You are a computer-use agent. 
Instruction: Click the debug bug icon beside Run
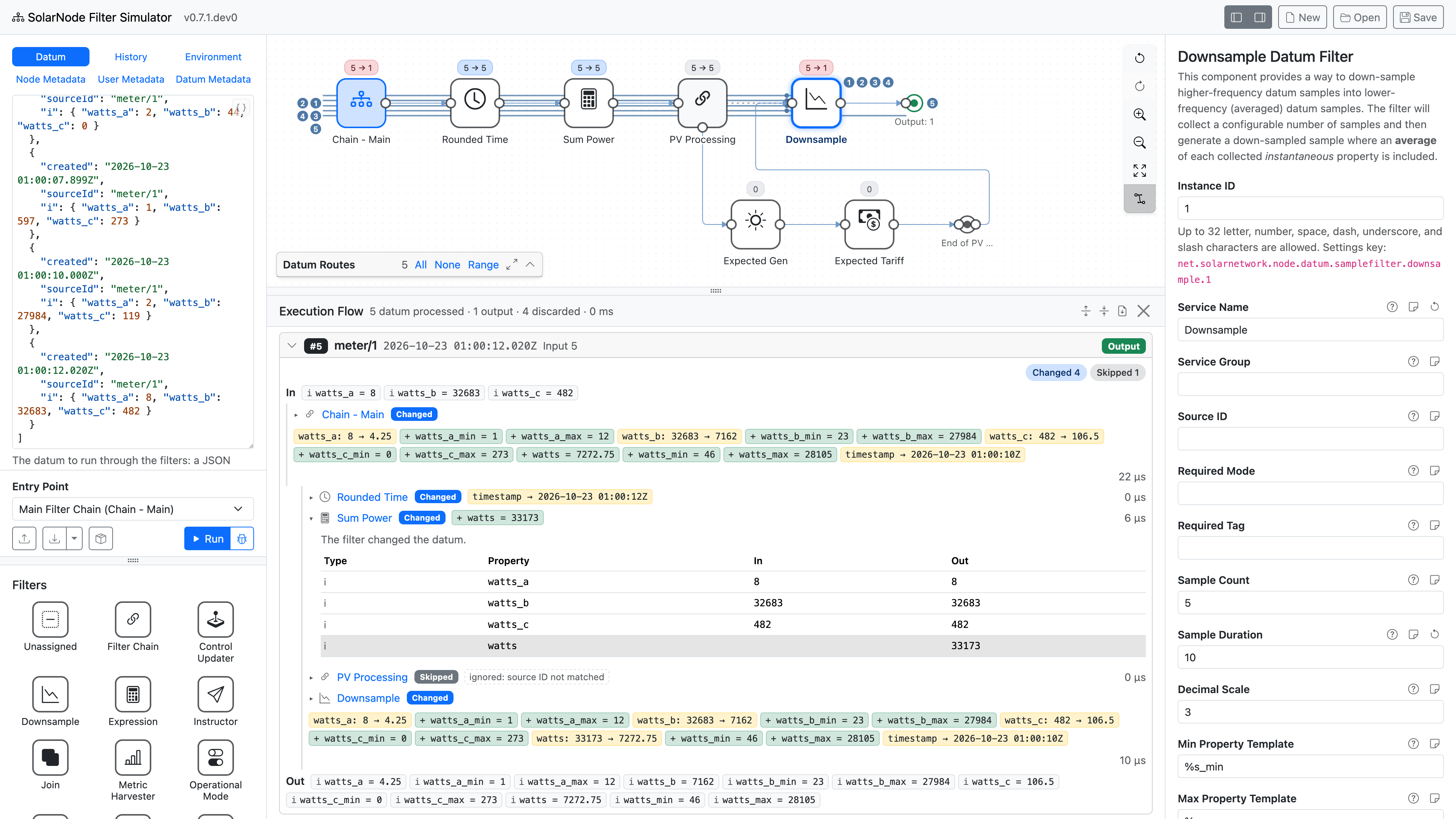tap(242, 539)
